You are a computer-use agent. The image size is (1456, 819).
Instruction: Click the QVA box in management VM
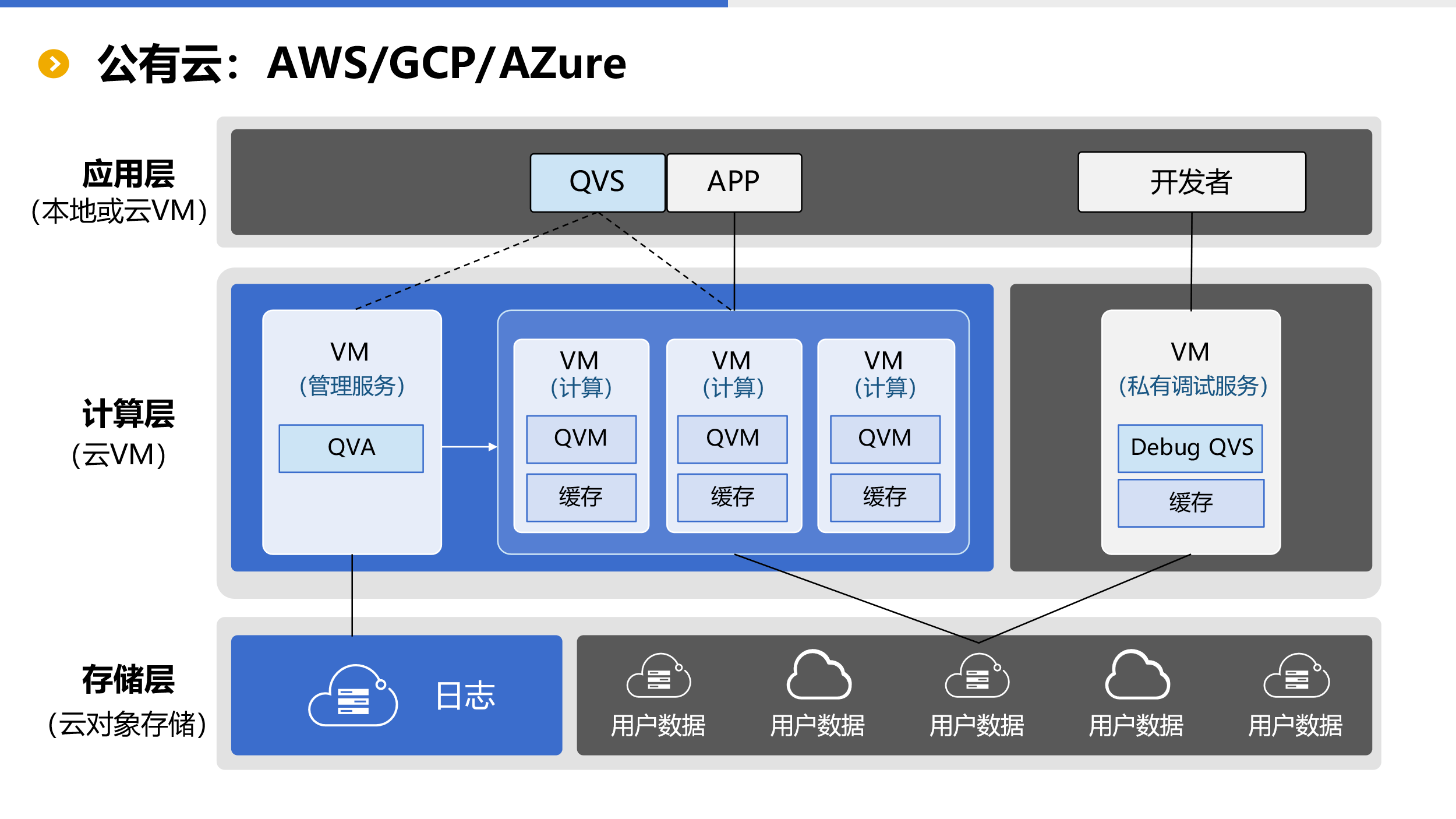click(x=351, y=448)
